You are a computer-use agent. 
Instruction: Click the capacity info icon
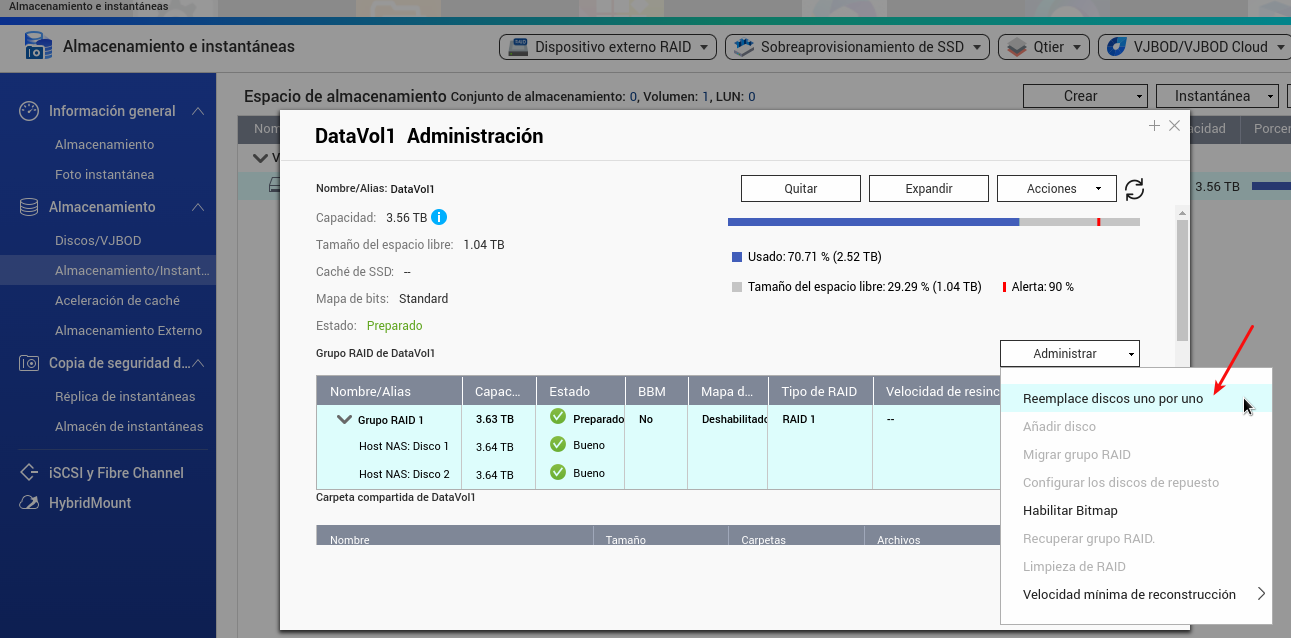point(439,217)
